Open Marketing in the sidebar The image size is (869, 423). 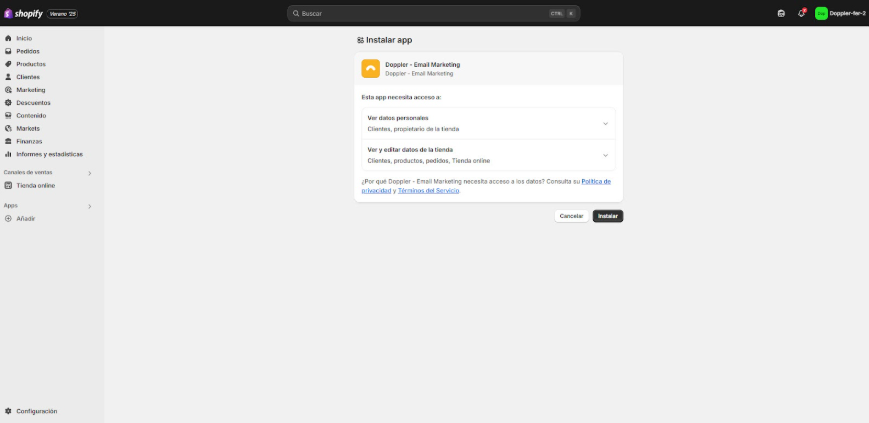pyautogui.click(x=30, y=90)
